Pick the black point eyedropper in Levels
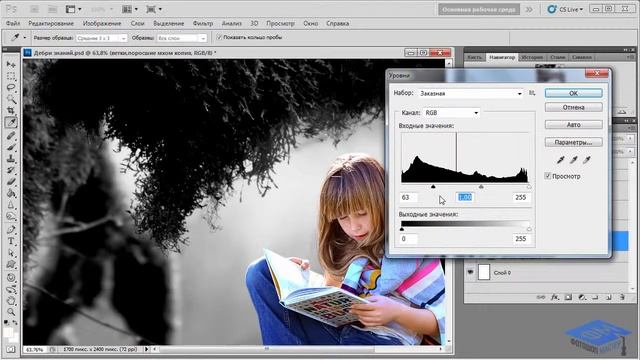Screen dimensions: 640x360 (560, 160)
